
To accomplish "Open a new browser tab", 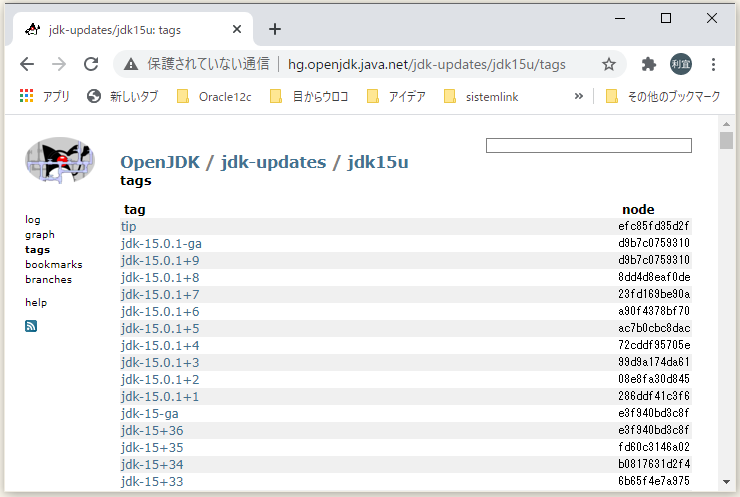I will pyautogui.click(x=275, y=29).
